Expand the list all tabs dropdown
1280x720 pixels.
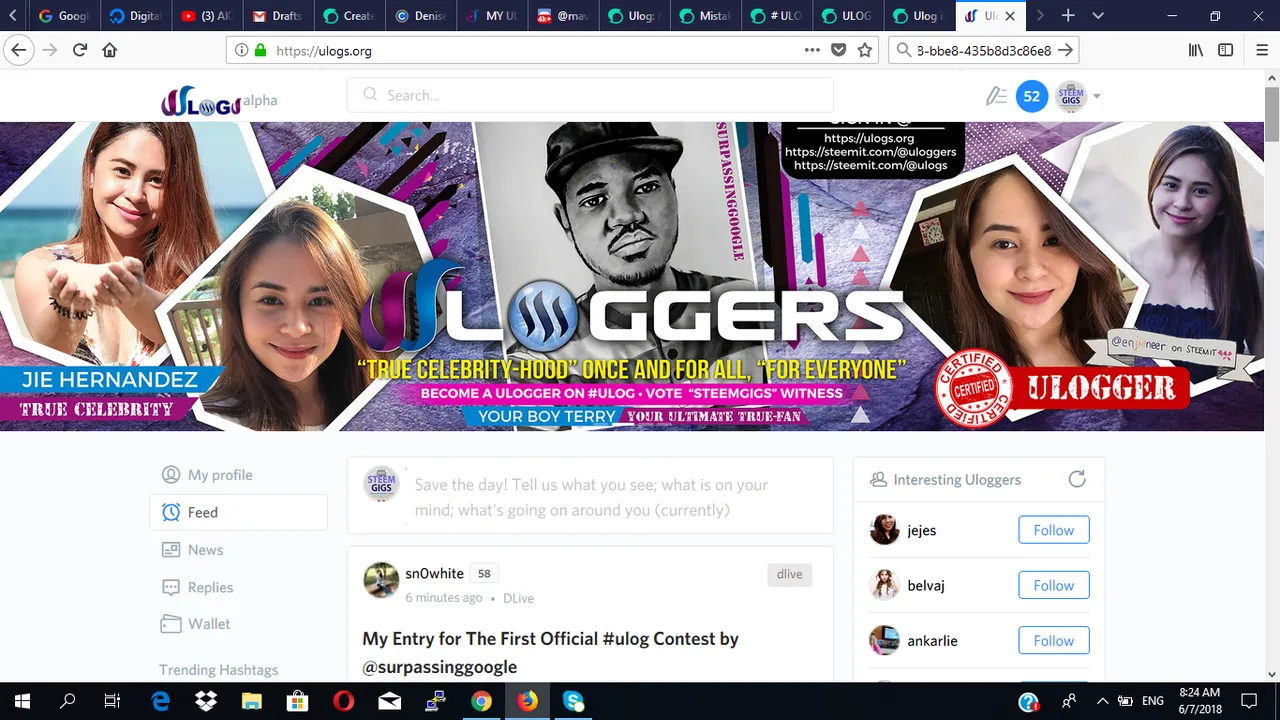[1098, 16]
